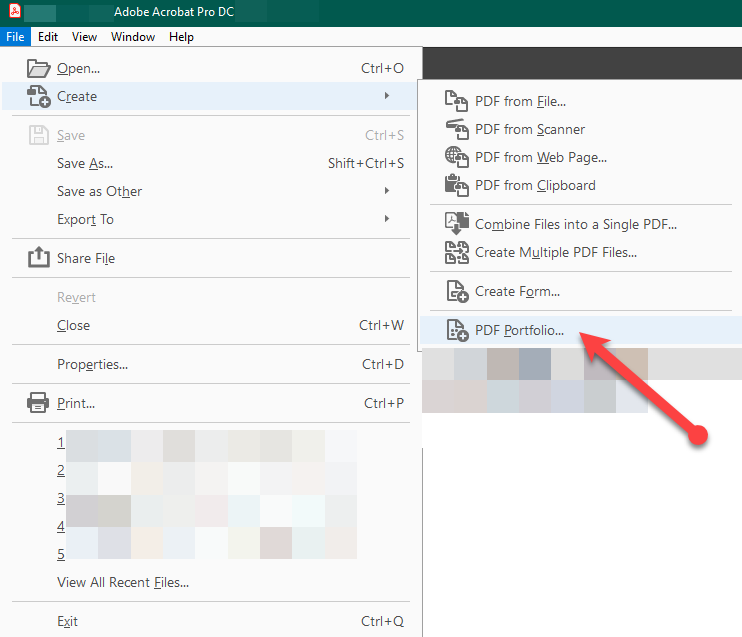
Task: Expand the Export To submenu arrow
Action: (387, 219)
